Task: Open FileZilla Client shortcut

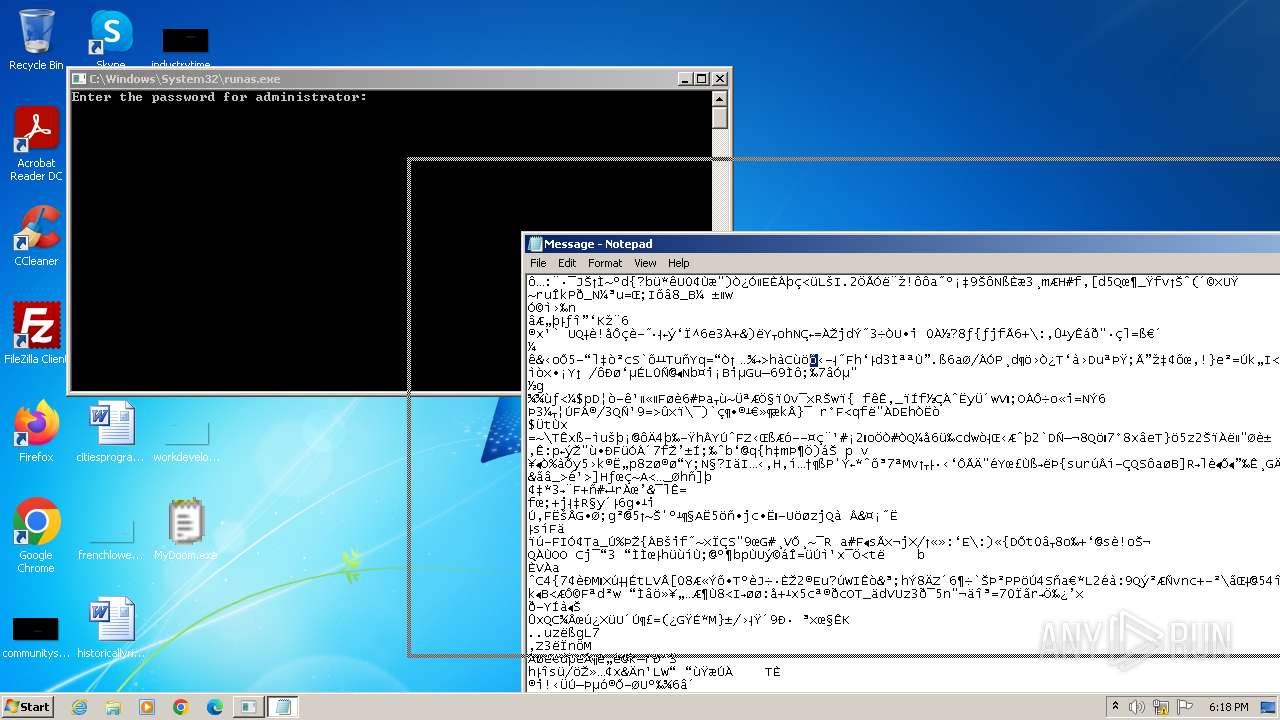Action: coord(36,333)
